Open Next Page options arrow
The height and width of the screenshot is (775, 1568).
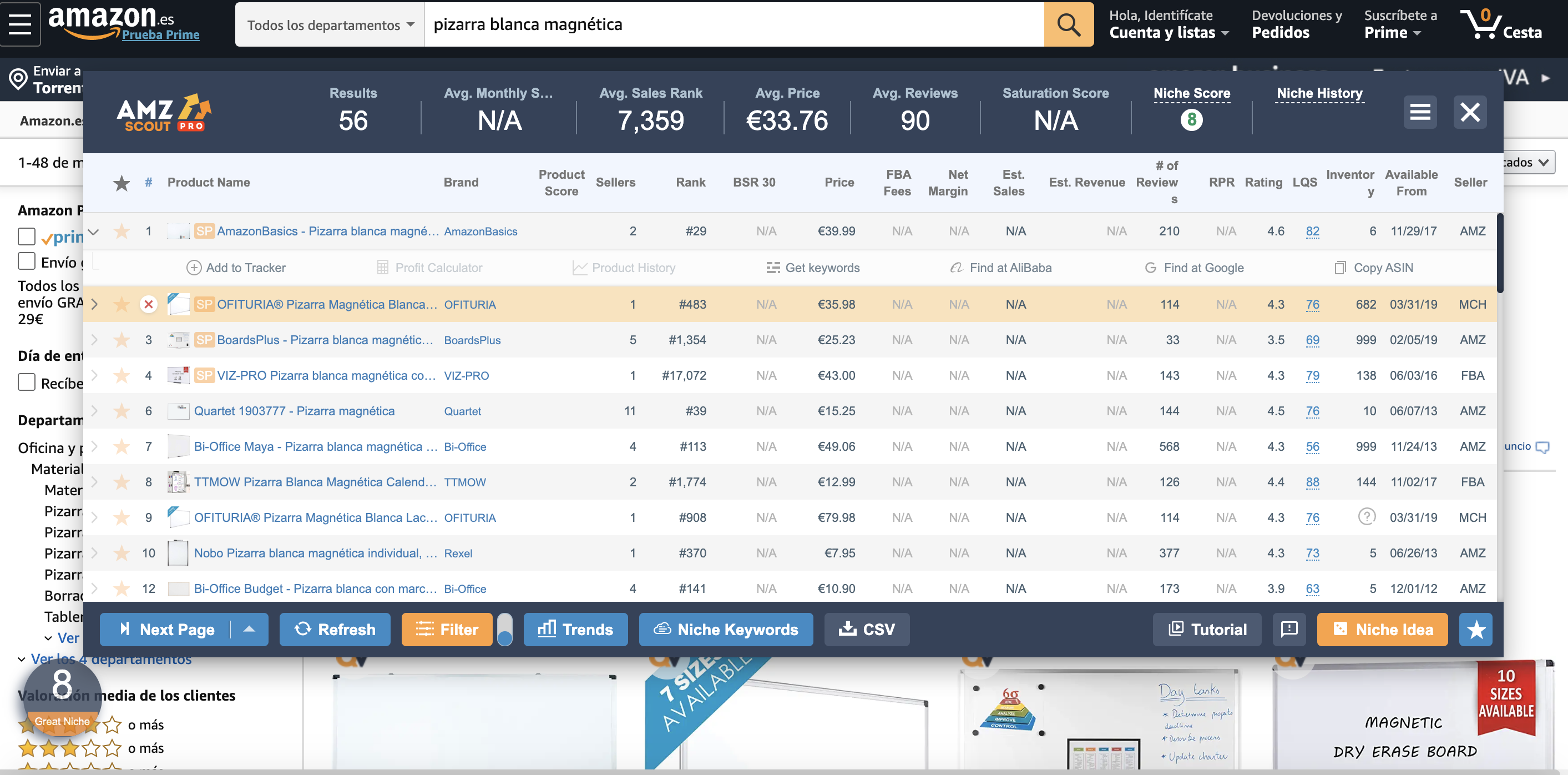(249, 630)
